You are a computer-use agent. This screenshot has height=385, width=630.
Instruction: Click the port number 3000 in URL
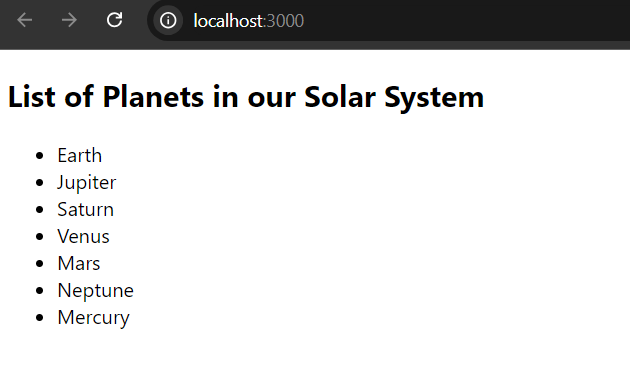tap(285, 21)
